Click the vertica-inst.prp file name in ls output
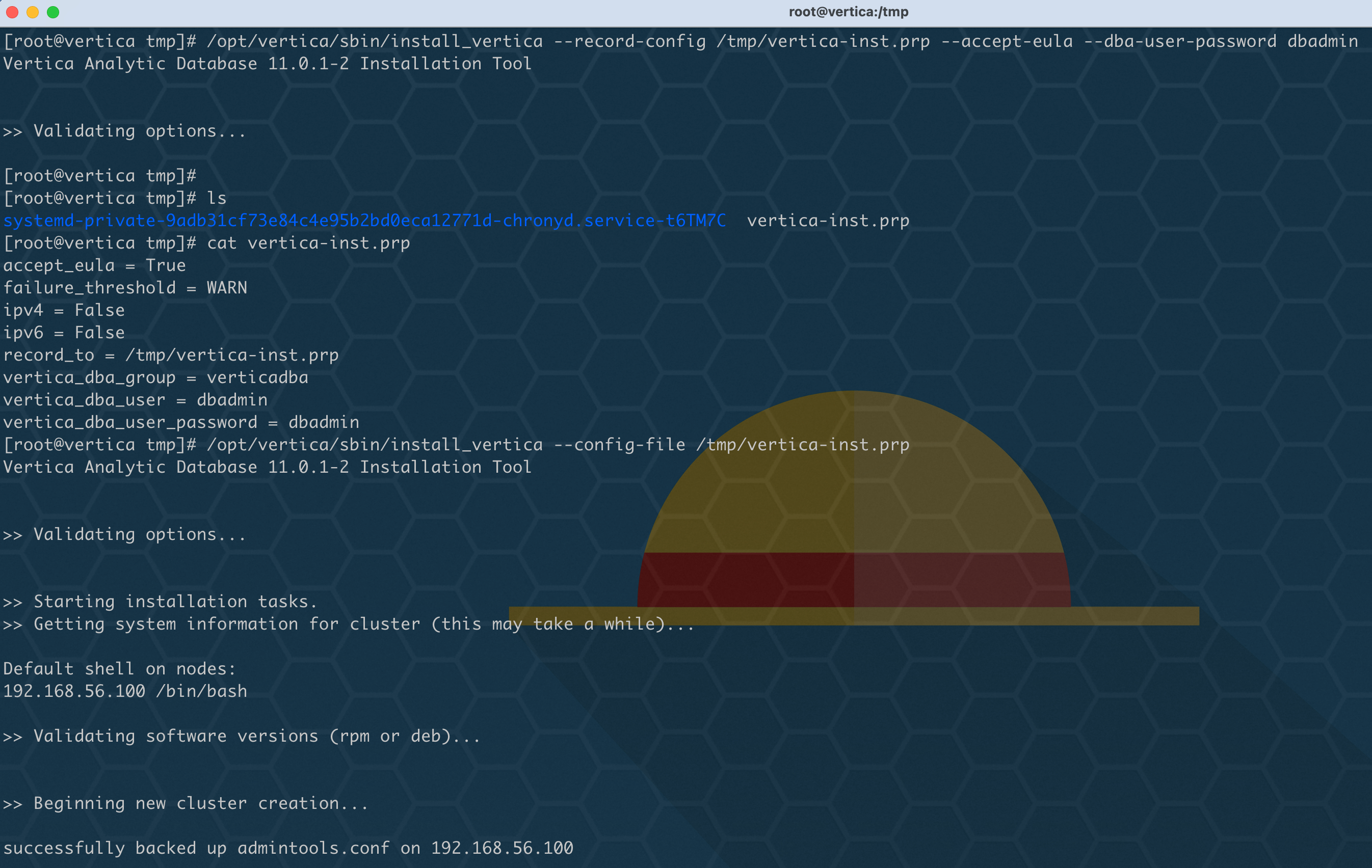Image resolution: width=1372 pixels, height=868 pixels. tap(828, 221)
